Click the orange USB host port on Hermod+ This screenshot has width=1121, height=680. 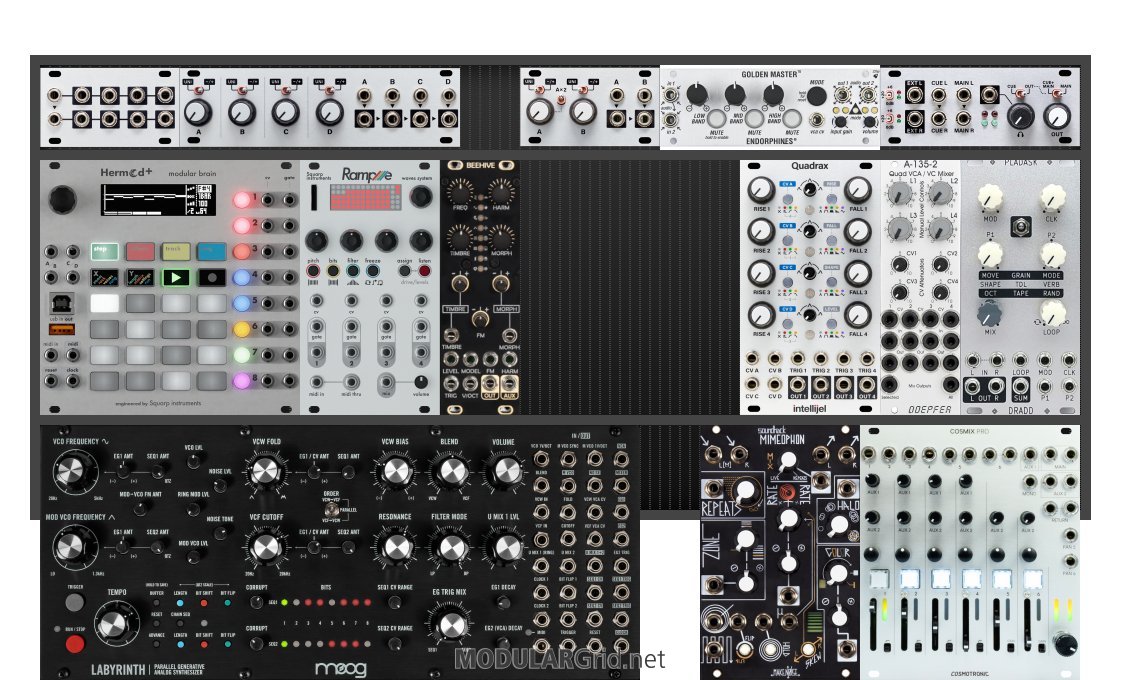click(x=61, y=329)
